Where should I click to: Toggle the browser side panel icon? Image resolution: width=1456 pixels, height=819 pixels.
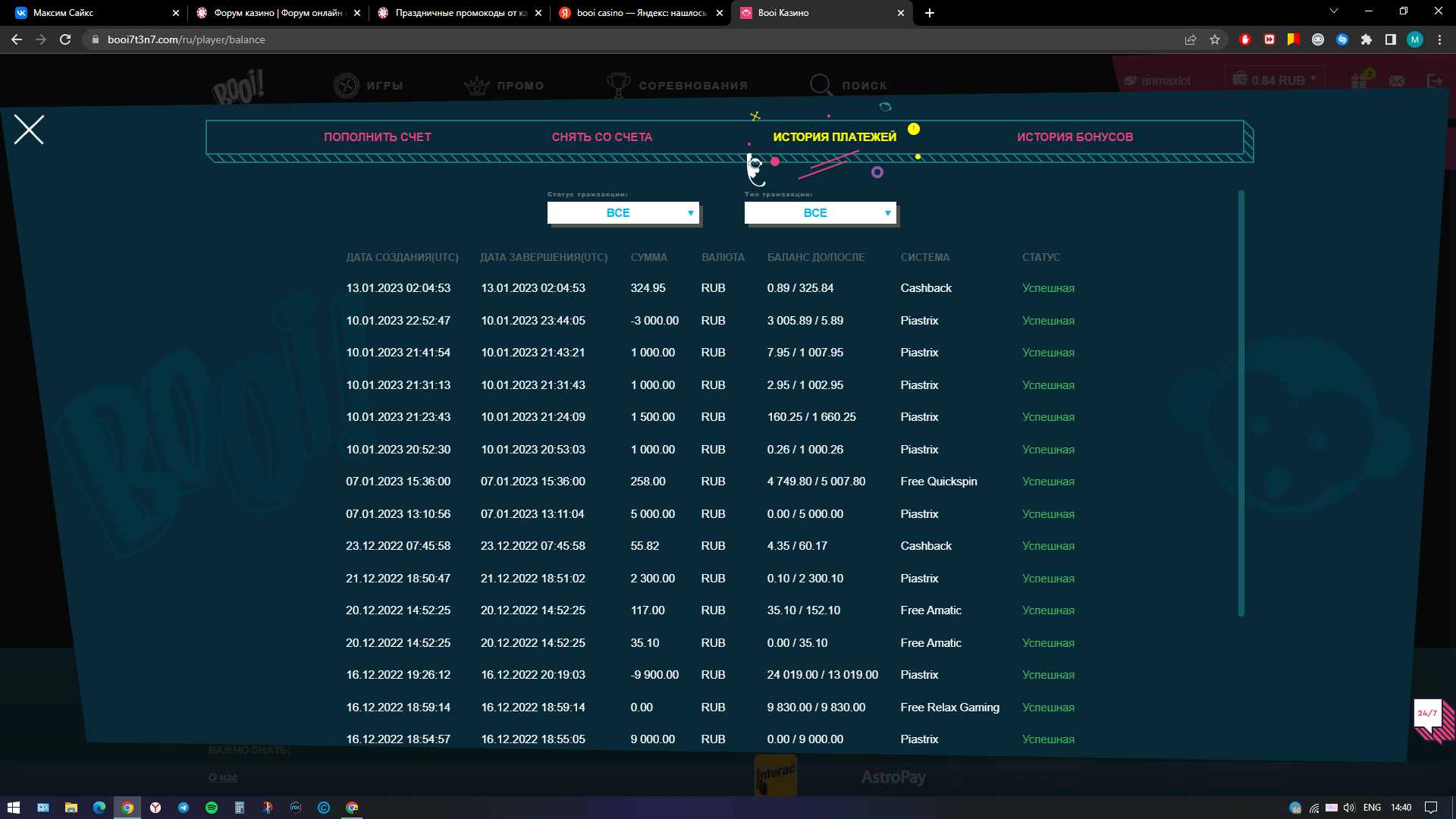point(1391,39)
